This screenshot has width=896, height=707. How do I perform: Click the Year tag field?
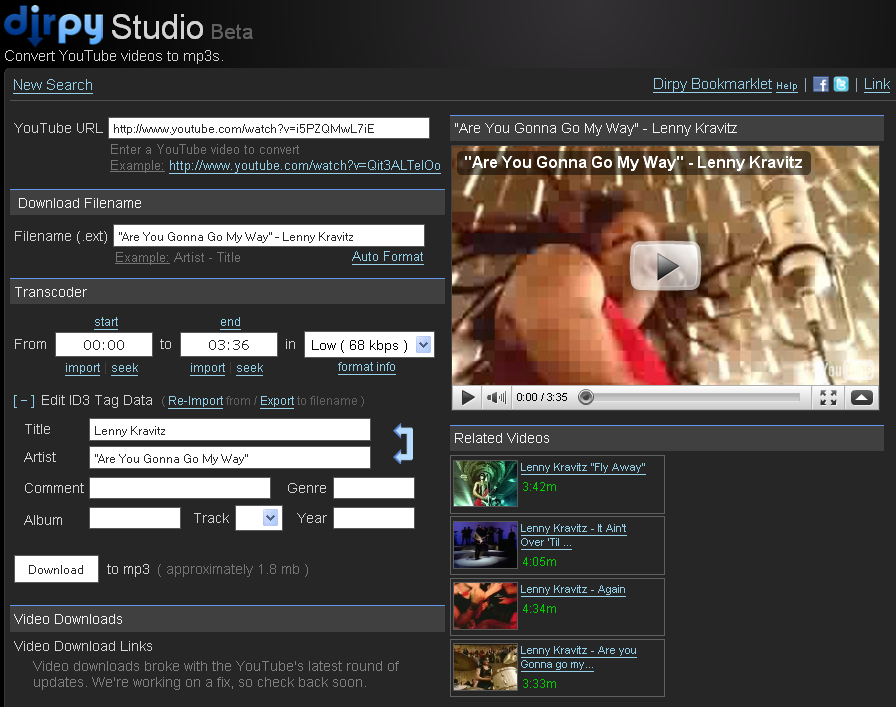tap(374, 518)
